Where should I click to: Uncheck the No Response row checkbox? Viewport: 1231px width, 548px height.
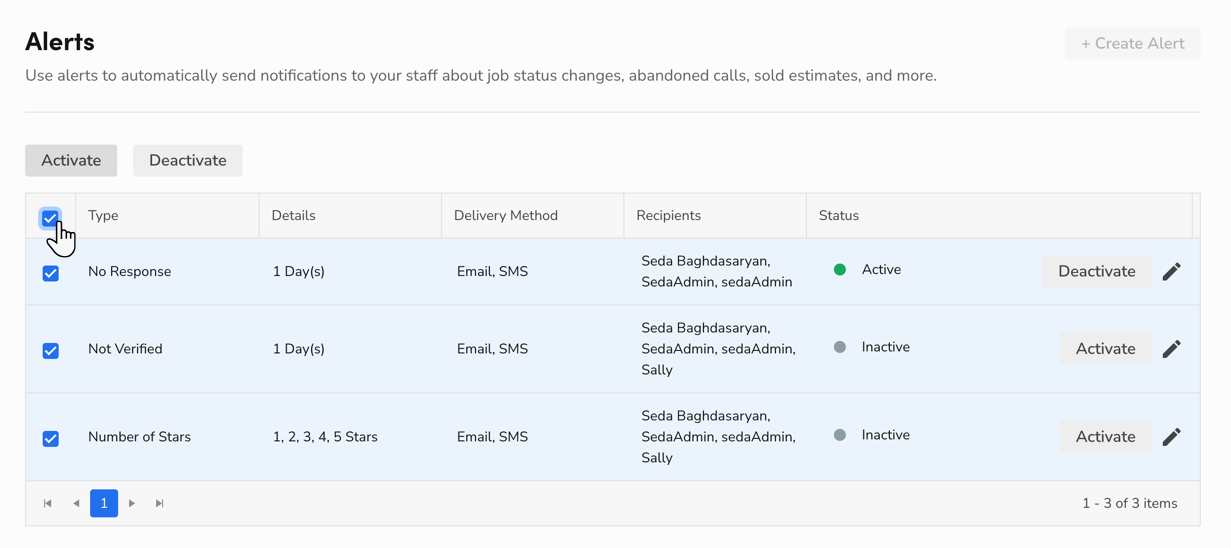click(x=51, y=273)
